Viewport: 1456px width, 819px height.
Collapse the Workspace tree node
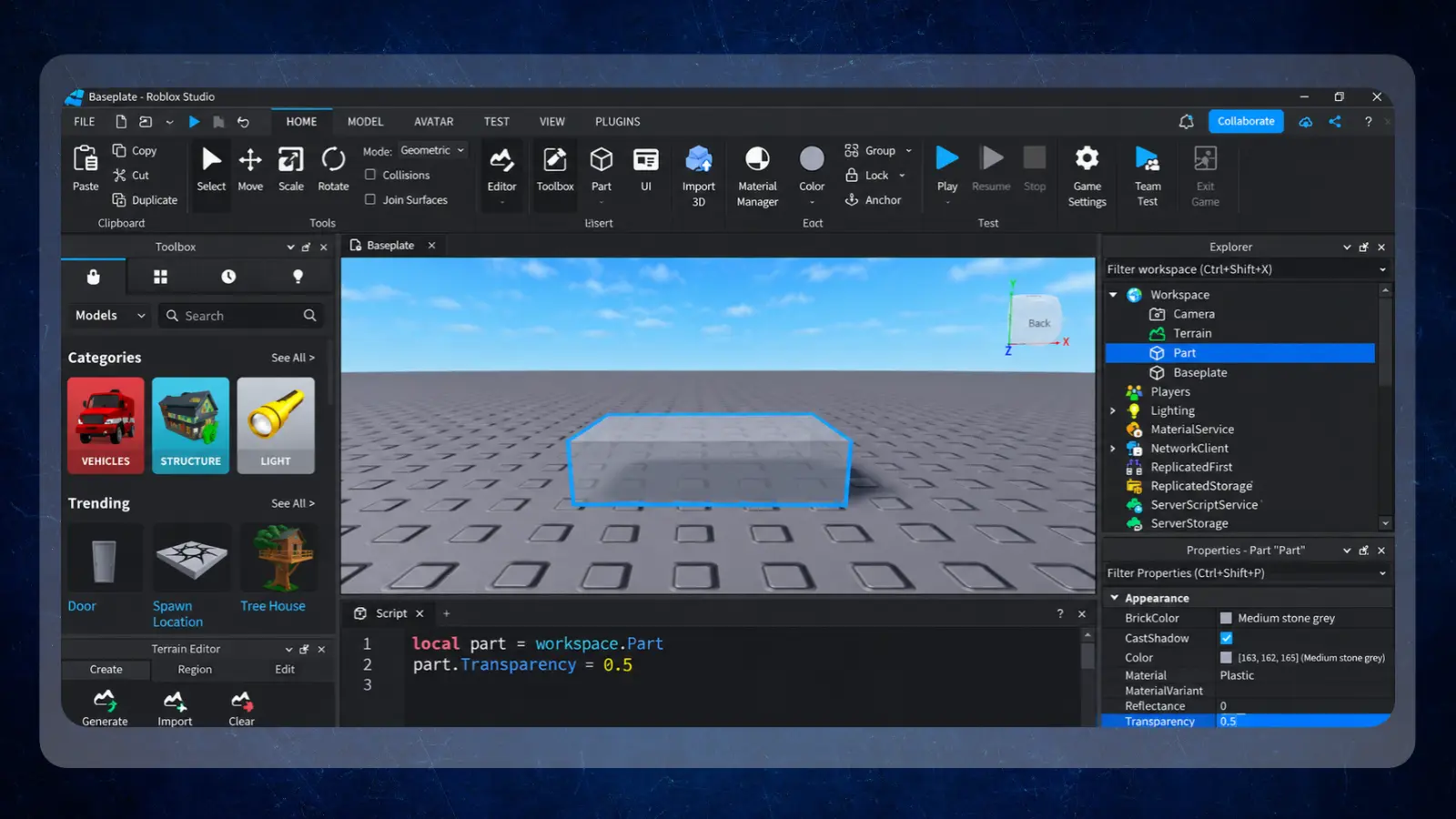tap(1113, 295)
